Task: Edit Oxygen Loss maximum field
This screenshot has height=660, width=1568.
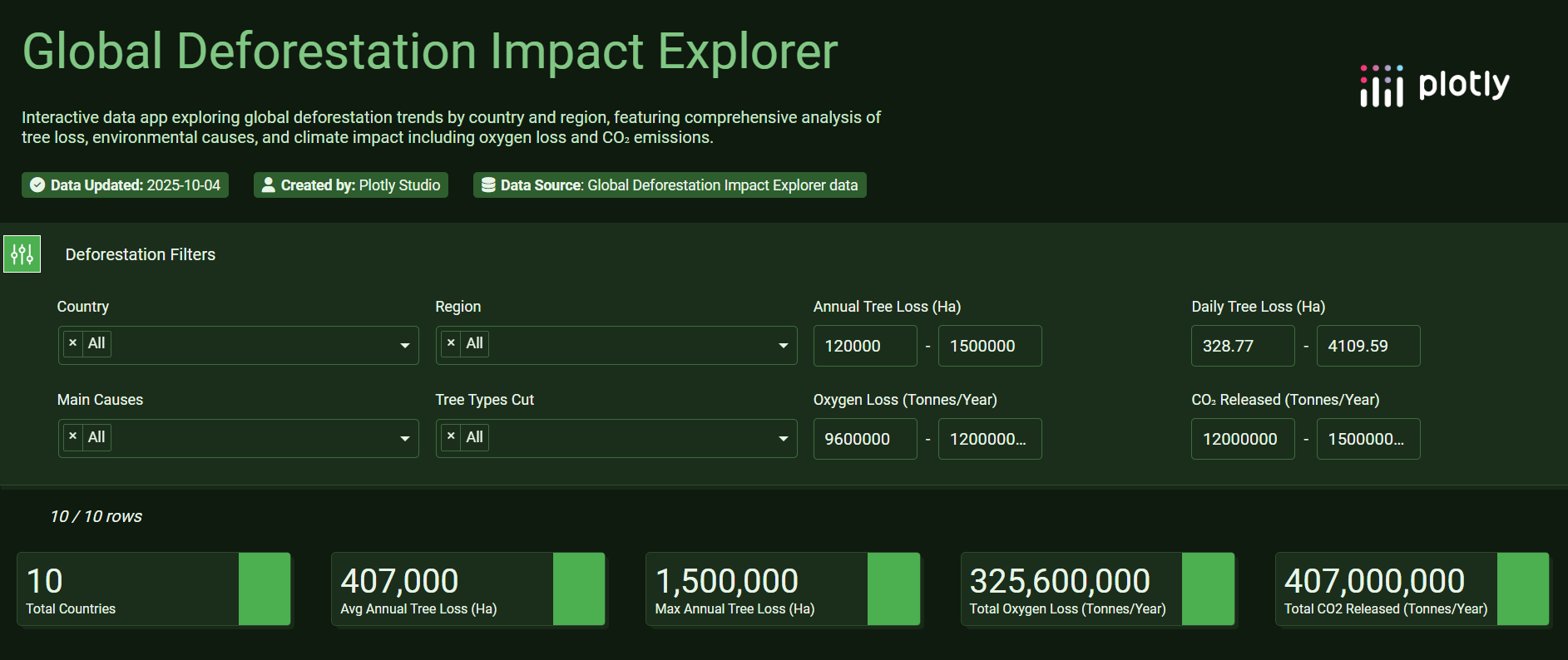Action: pyautogui.click(x=990, y=439)
